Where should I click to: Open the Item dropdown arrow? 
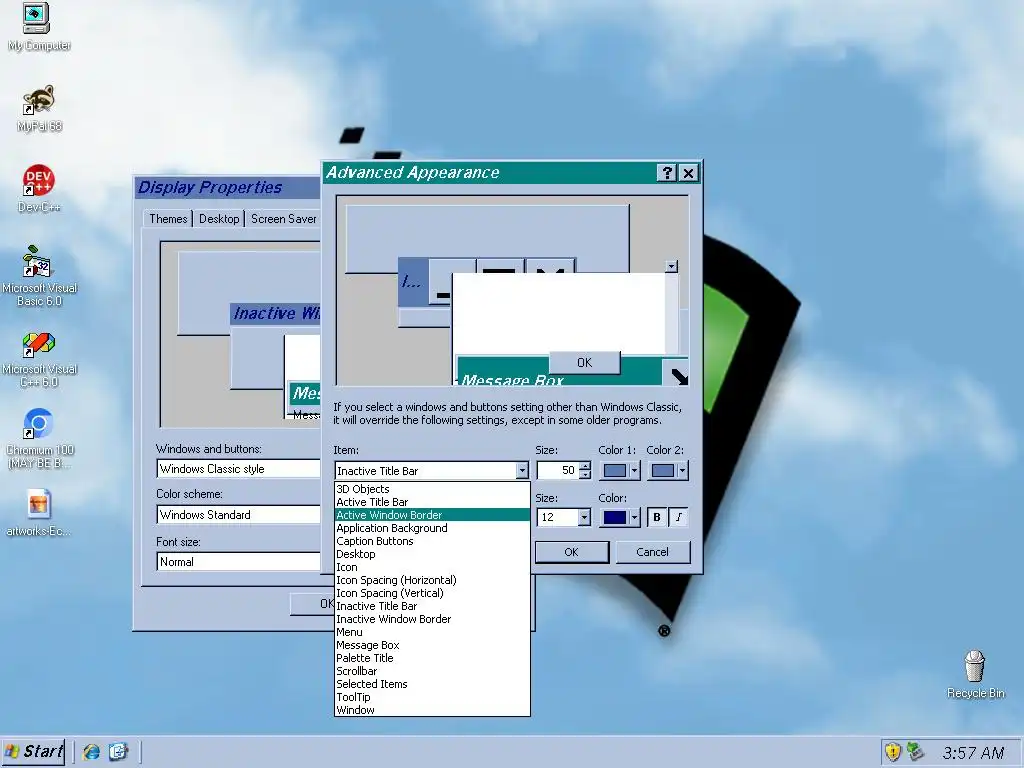522,470
